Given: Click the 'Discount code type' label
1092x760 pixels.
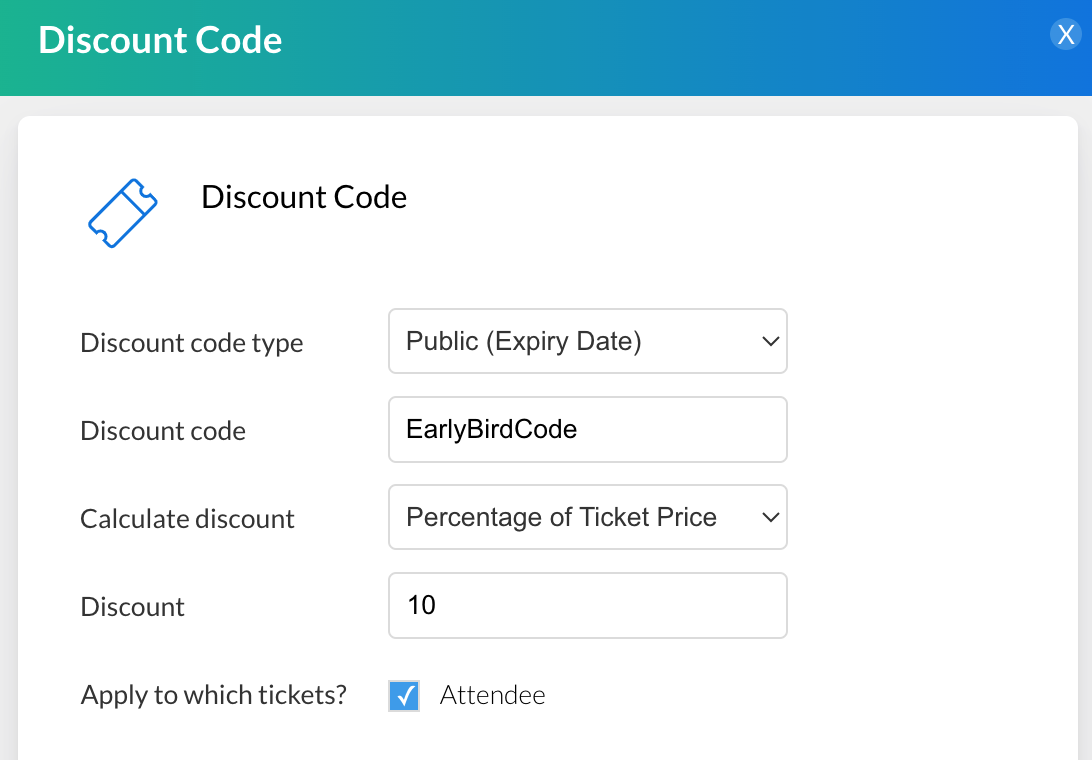Looking at the screenshot, I should 191,343.
